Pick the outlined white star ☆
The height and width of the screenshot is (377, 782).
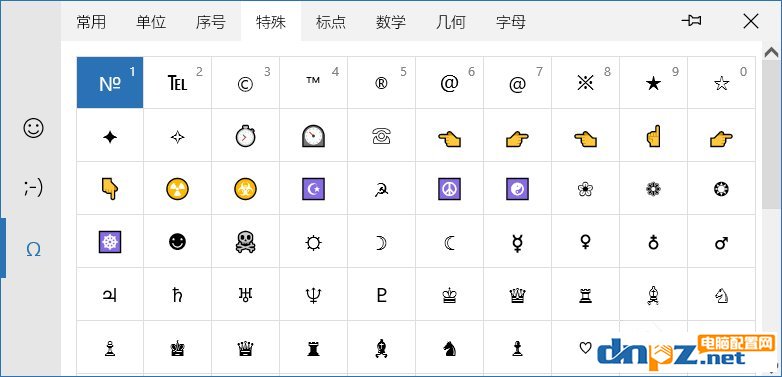[x=721, y=82]
